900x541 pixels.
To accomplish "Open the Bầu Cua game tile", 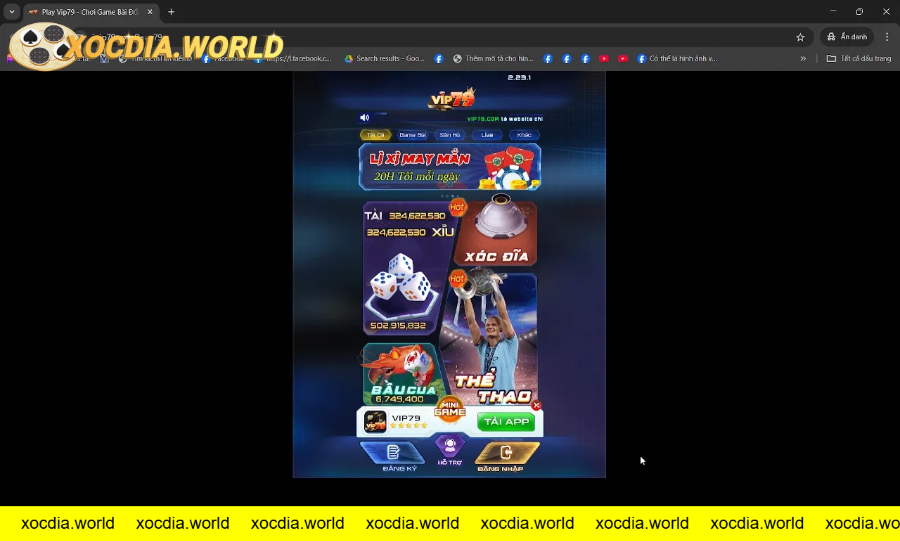I will (x=401, y=374).
